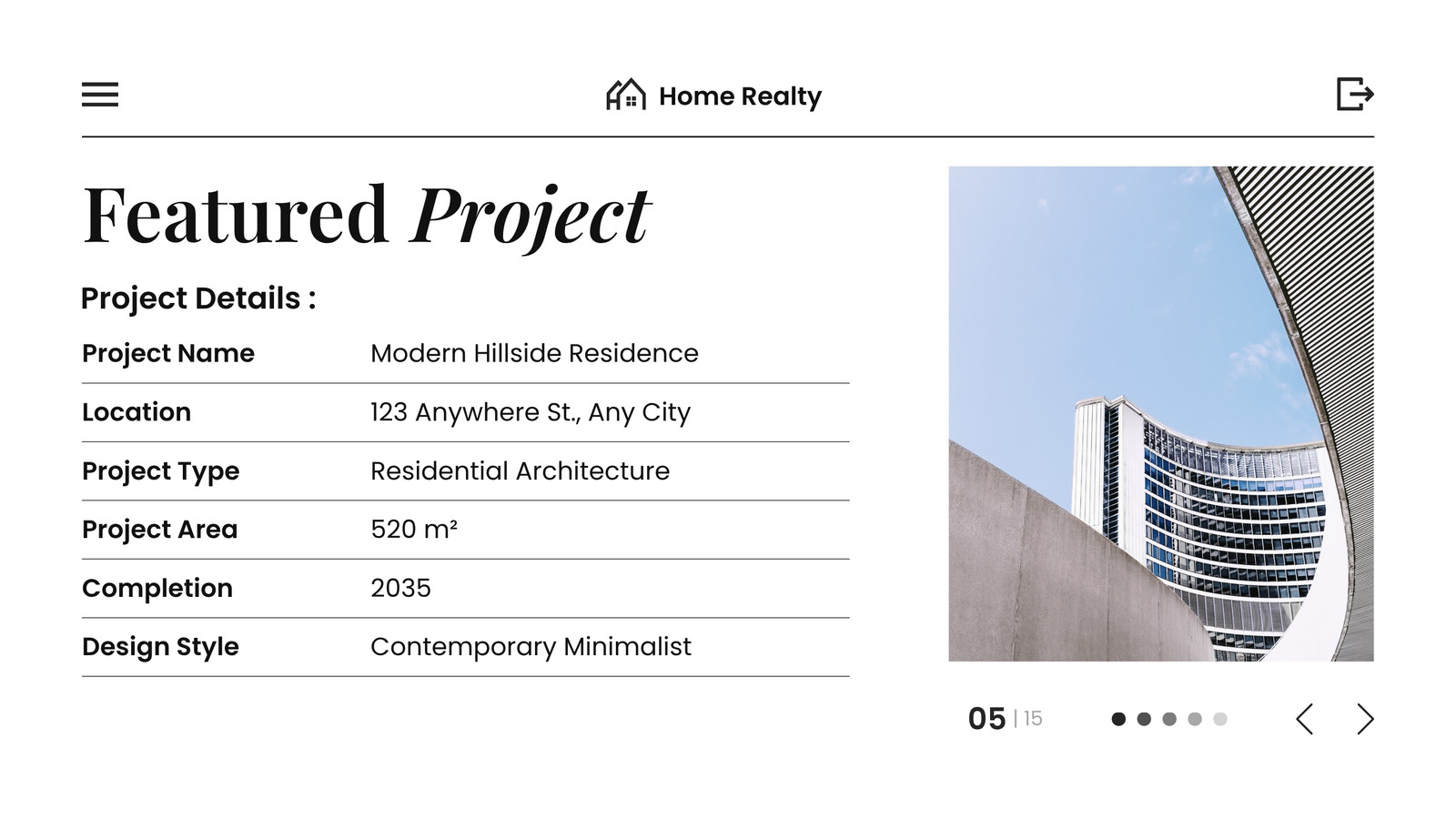Click the Home Realty brand text
The width and height of the screenshot is (1456, 819).
[x=740, y=96]
